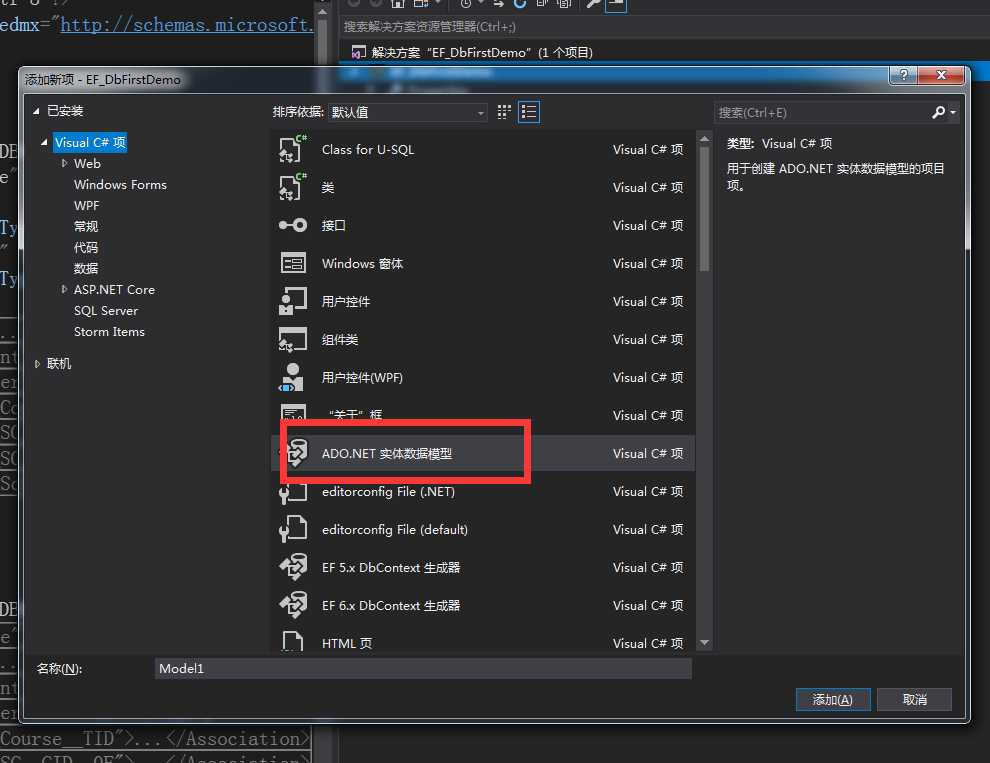Image resolution: width=990 pixels, height=763 pixels.
Task: Open the search options dropdown arrow
Action: pos(953,112)
